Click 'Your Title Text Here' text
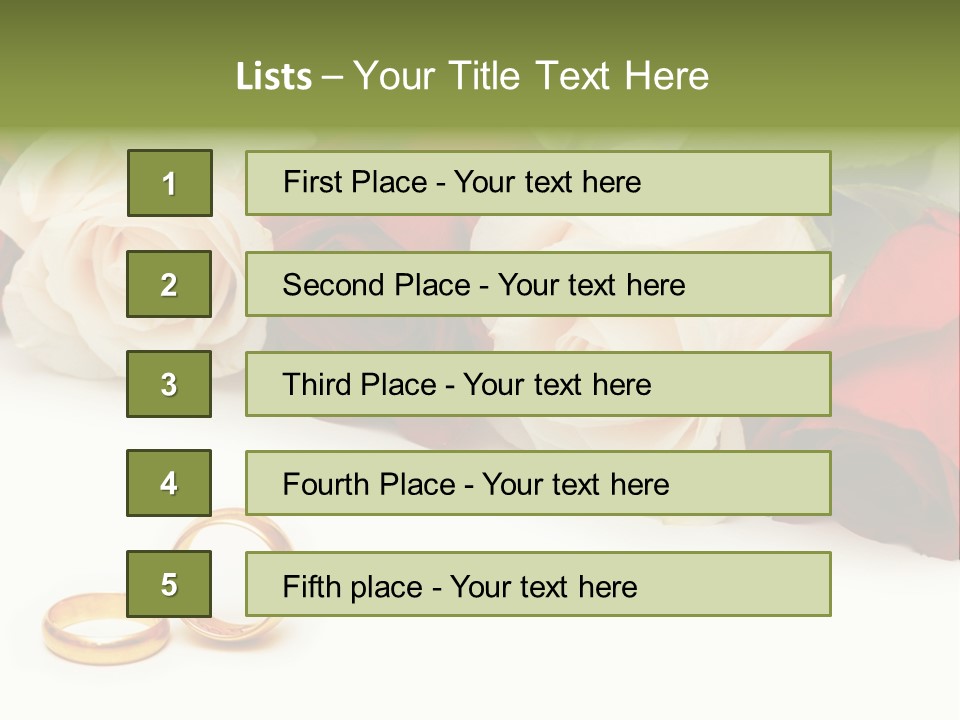 tap(531, 76)
